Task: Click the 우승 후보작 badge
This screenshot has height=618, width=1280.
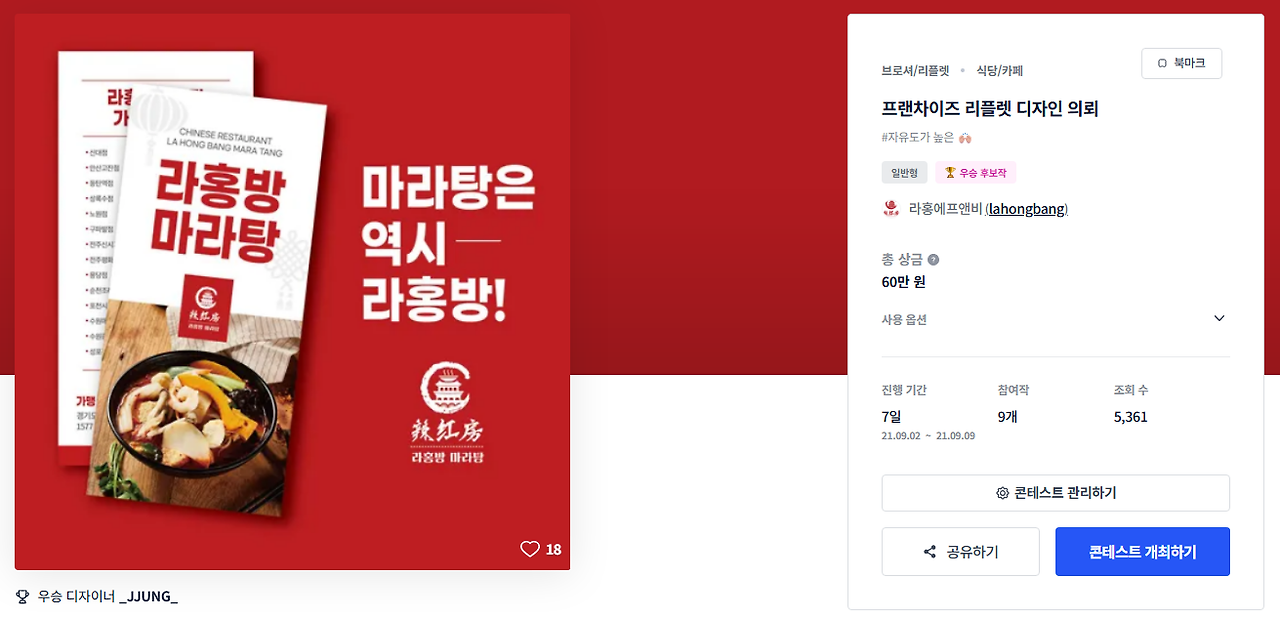Action: pos(975,173)
